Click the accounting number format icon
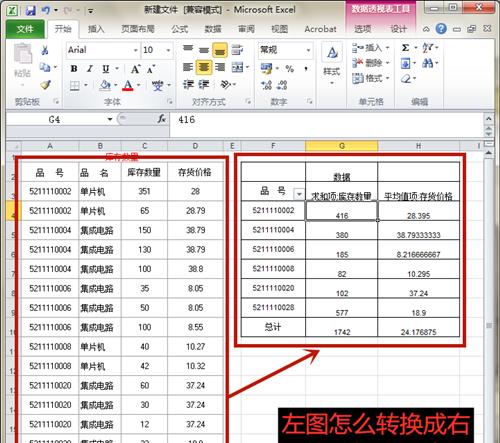This screenshot has width=500, height=443. tap(266, 69)
